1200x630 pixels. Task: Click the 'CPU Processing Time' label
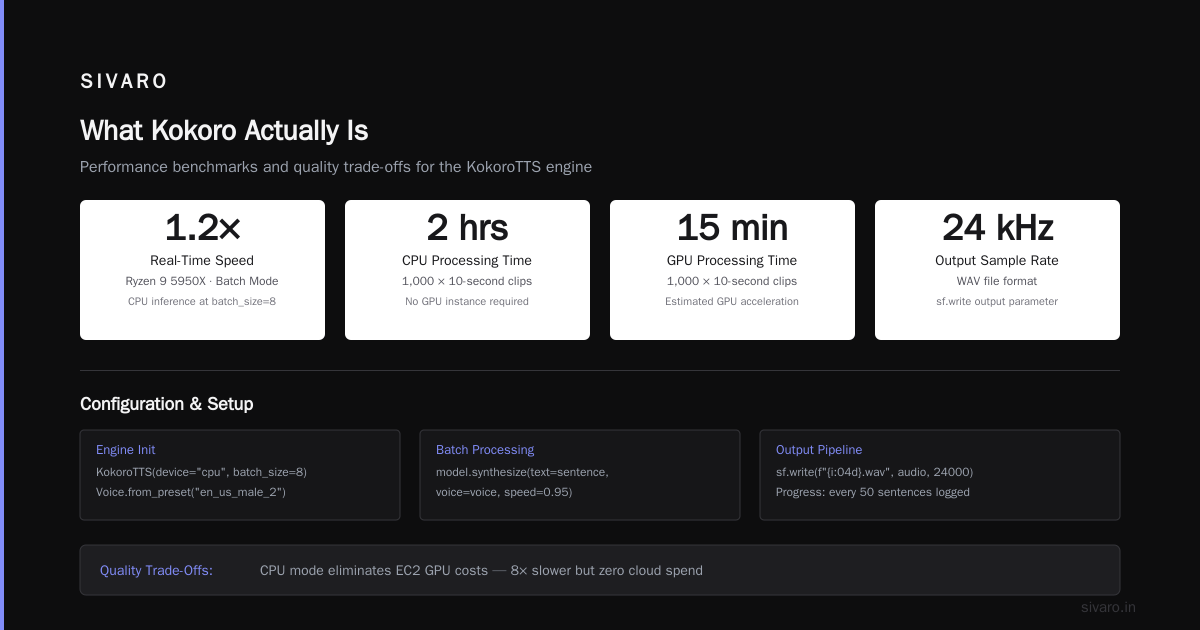[x=467, y=261]
